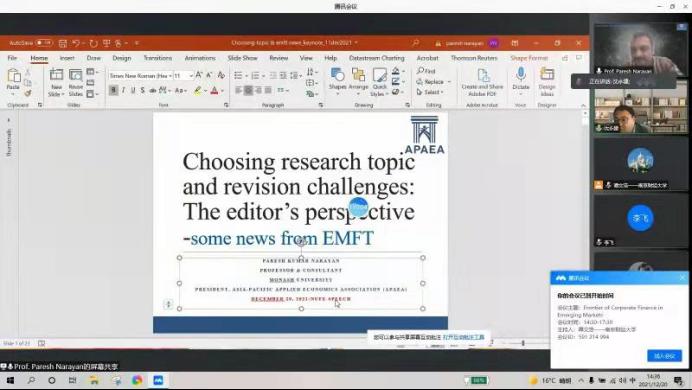Click the blue link in sharing tooltip

tap(463, 337)
